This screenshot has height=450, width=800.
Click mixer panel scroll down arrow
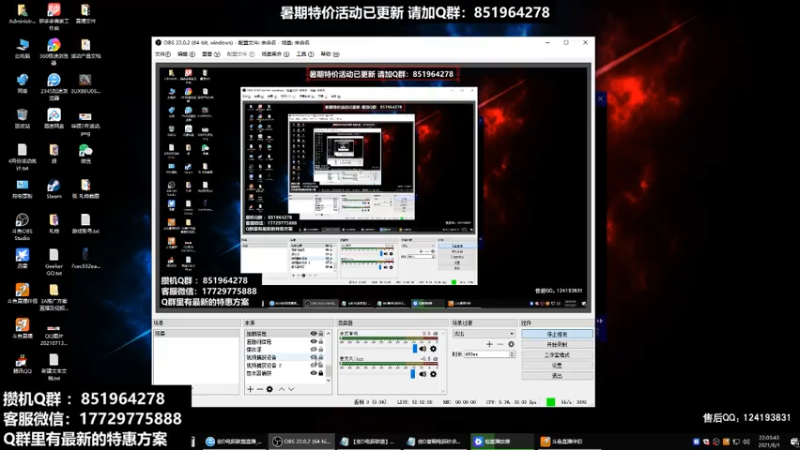pyautogui.click(x=442, y=391)
